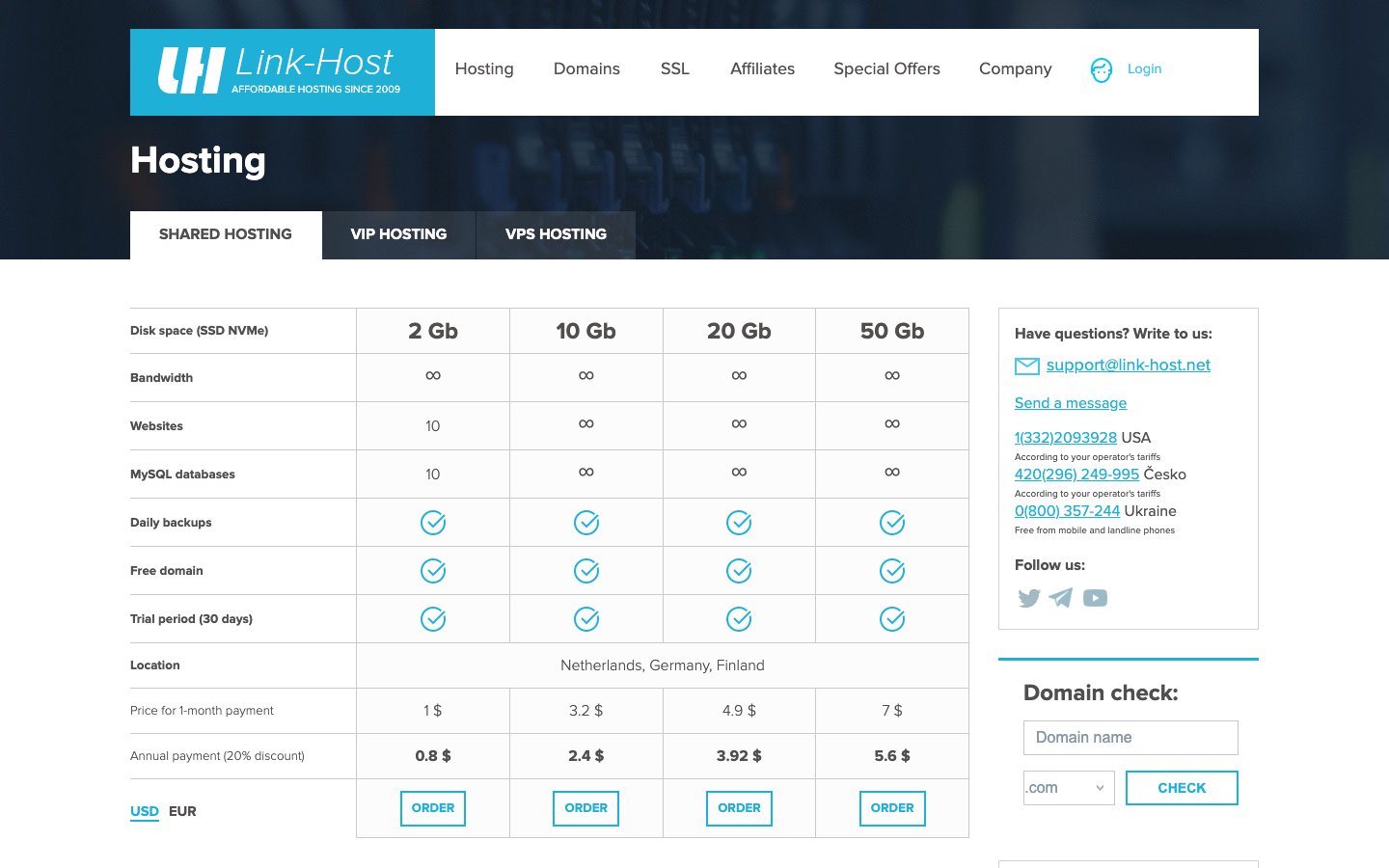1389x868 pixels.
Task: Order the 50 Gb hosting plan
Action: [892, 808]
